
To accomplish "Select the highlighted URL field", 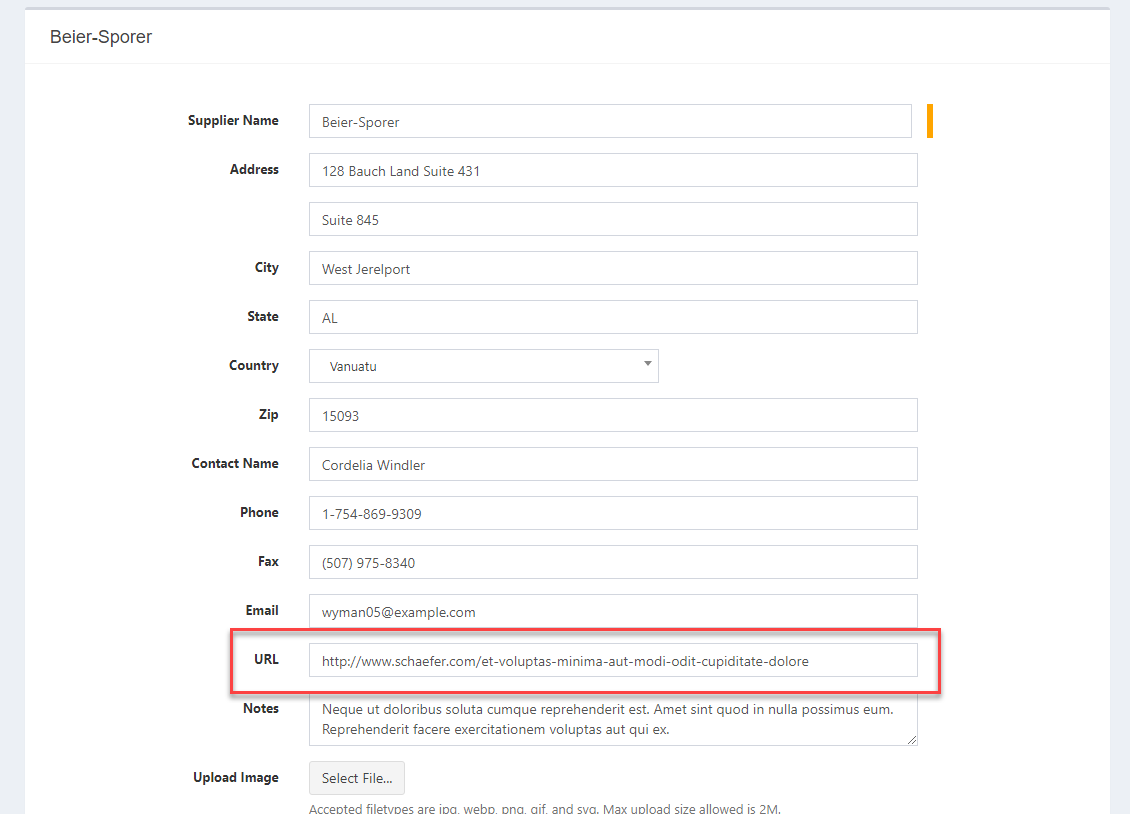I will tap(610, 660).
